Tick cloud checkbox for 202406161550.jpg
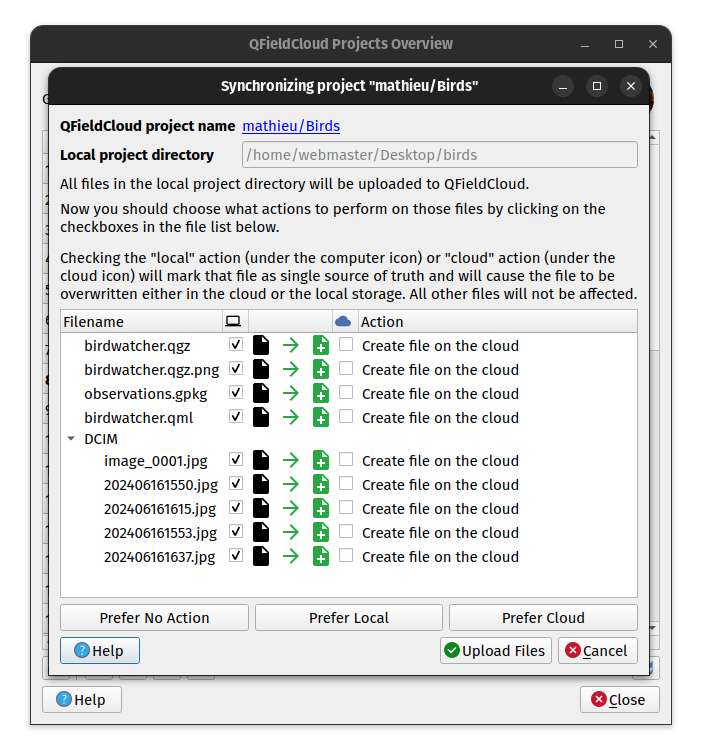Screen dimensions: 703x755 pos(346,484)
